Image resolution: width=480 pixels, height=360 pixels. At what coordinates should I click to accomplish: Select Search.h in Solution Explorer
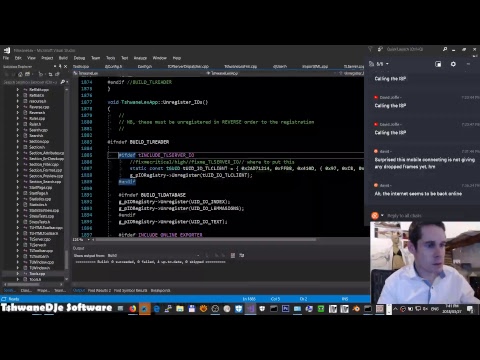click(x=36, y=136)
